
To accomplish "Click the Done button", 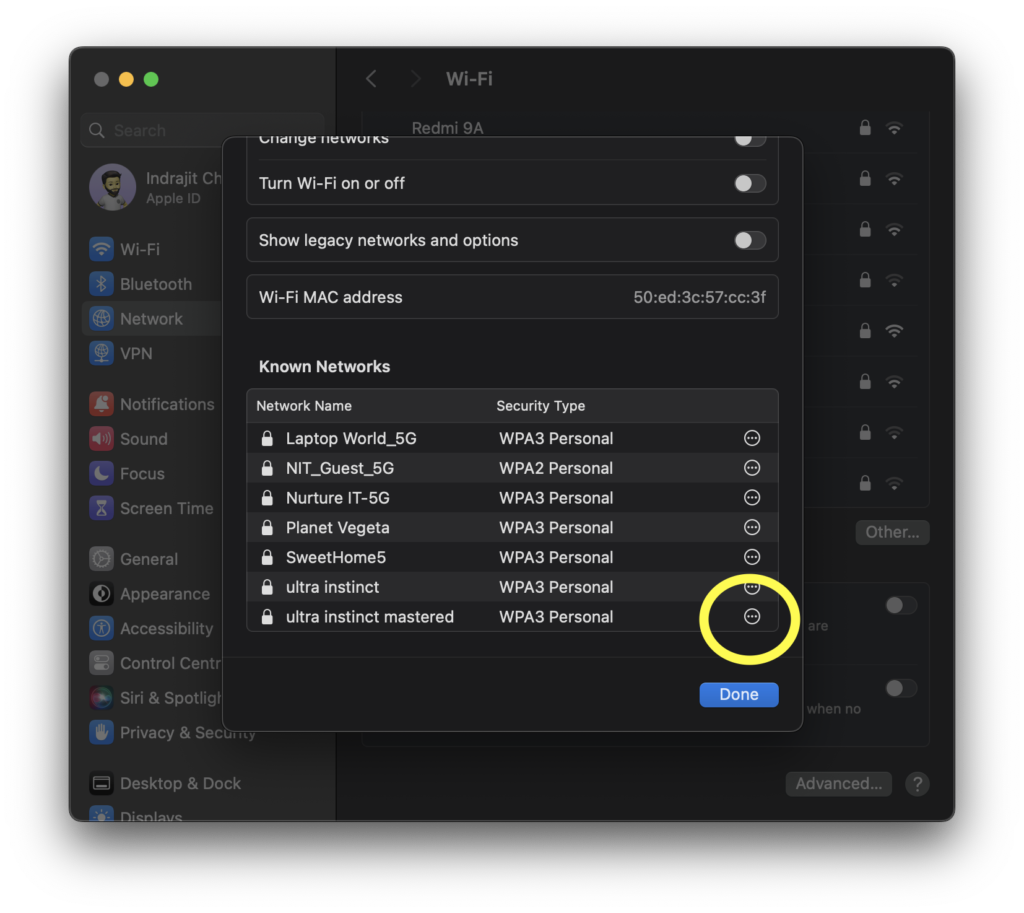I will [x=738, y=695].
